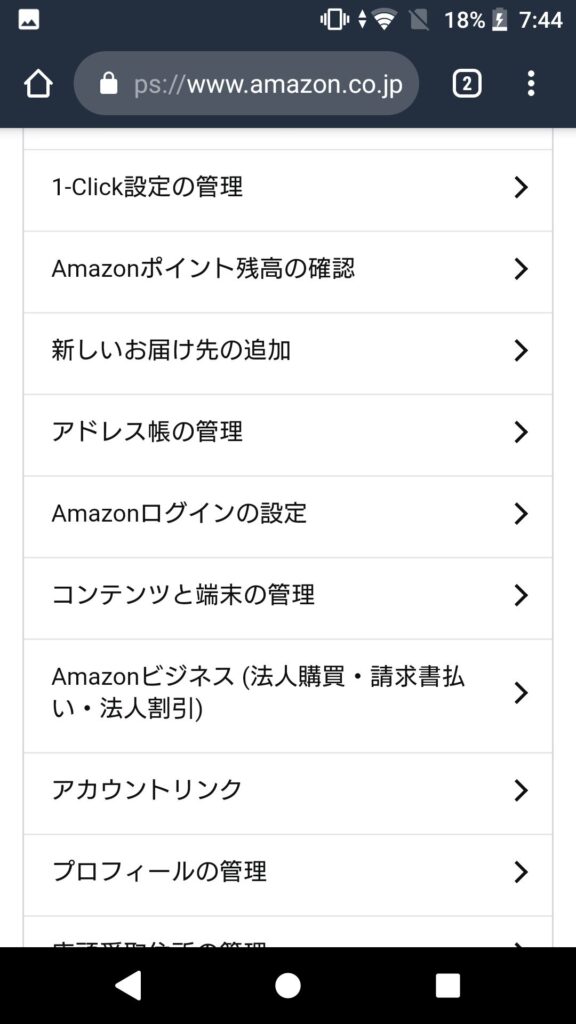The width and height of the screenshot is (576, 1024).
Task: Open the partially visible bottom list row
Action: pyautogui.click(x=288, y=932)
